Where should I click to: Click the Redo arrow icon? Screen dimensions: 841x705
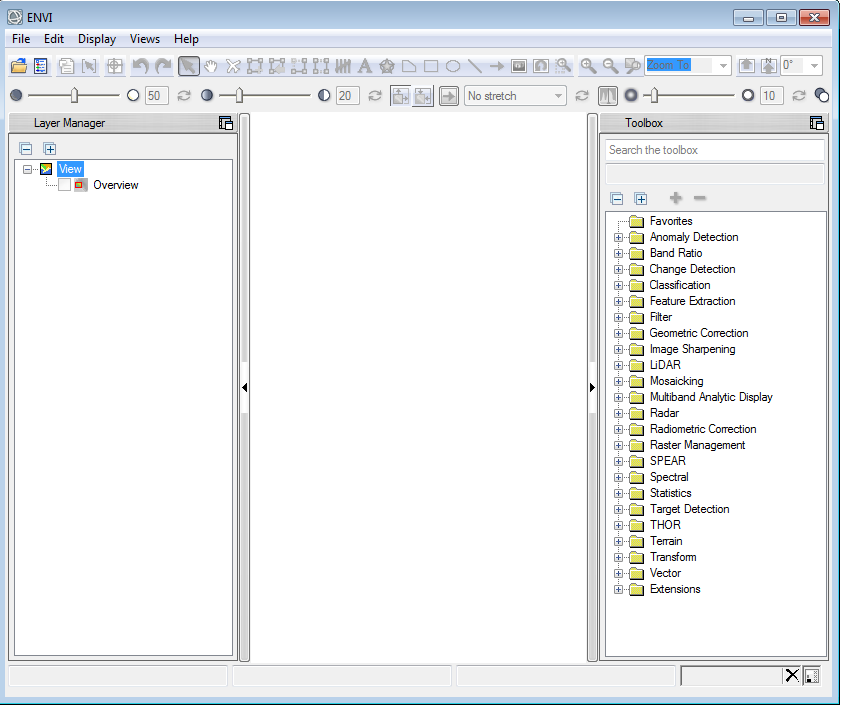[163, 66]
